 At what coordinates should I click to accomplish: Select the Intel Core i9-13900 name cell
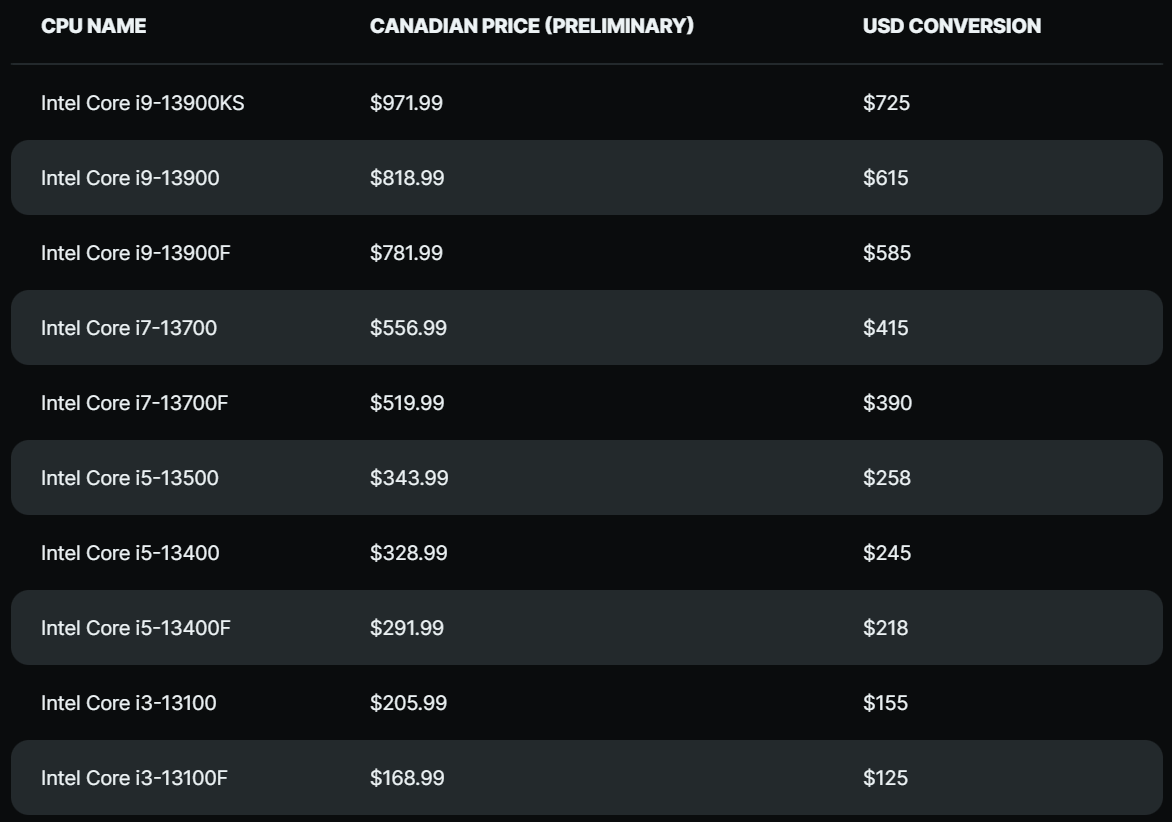click(x=130, y=178)
